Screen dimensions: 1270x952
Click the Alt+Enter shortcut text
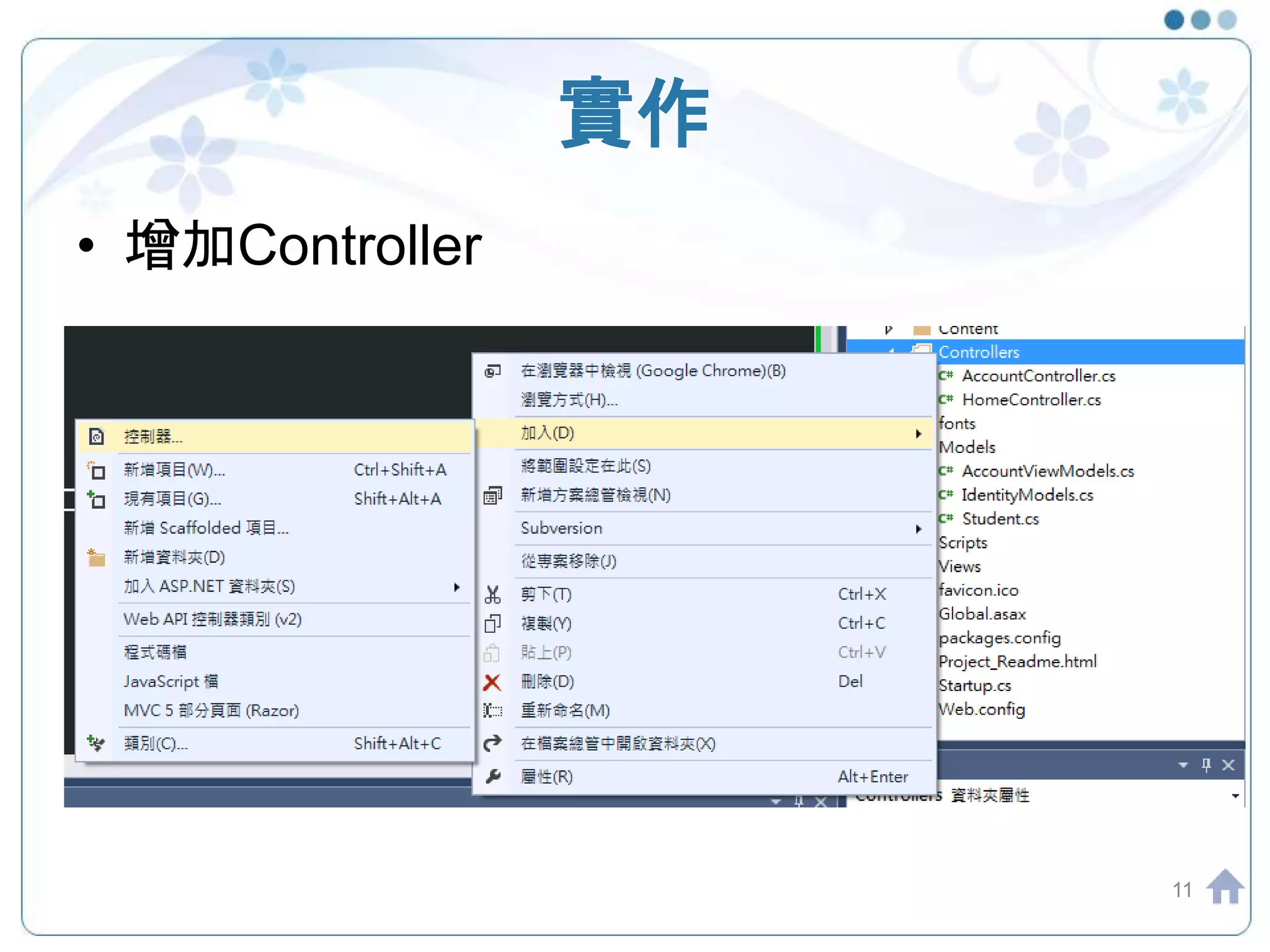pyautogui.click(x=873, y=777)
